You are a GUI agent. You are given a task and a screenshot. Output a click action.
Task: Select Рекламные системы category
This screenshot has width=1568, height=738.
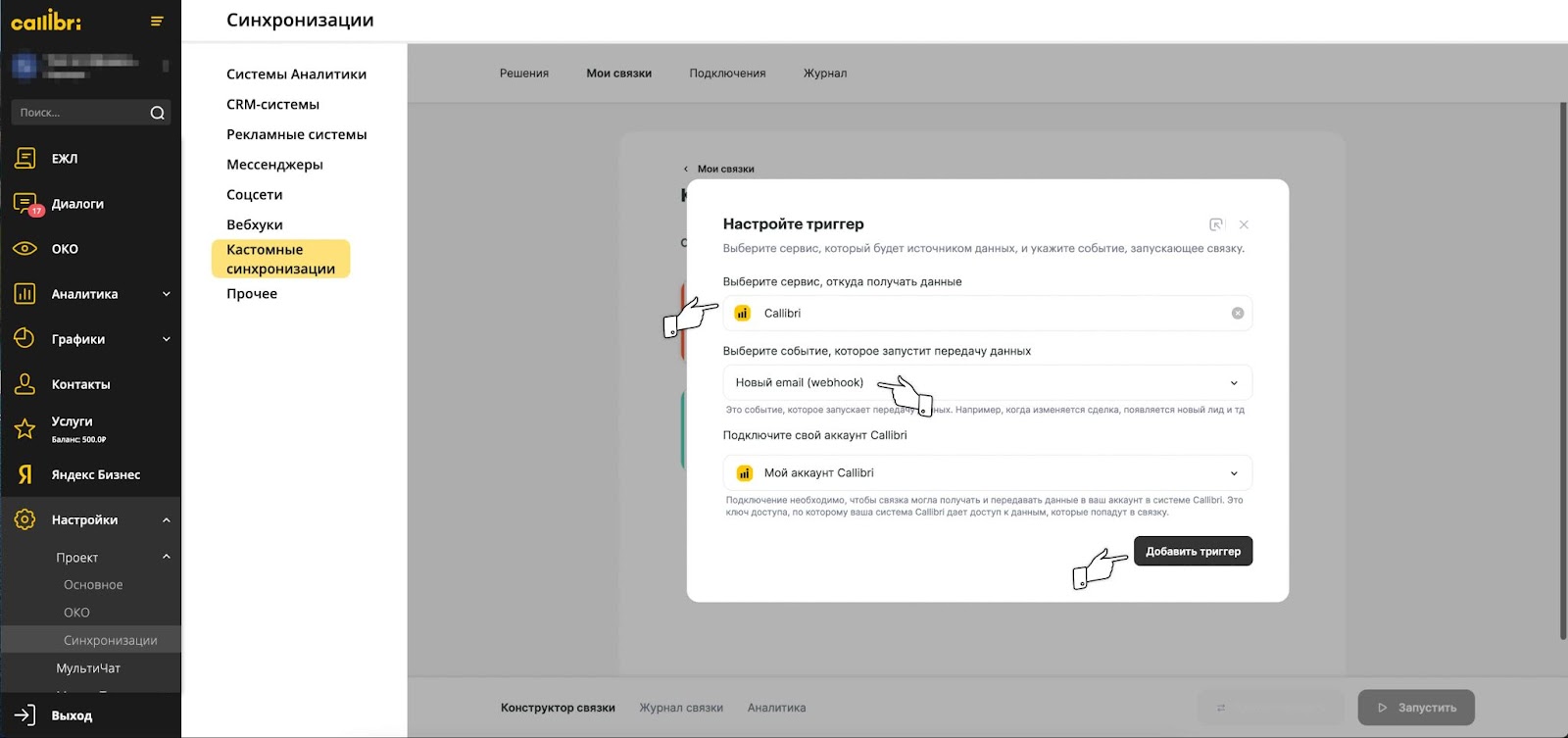296,134
